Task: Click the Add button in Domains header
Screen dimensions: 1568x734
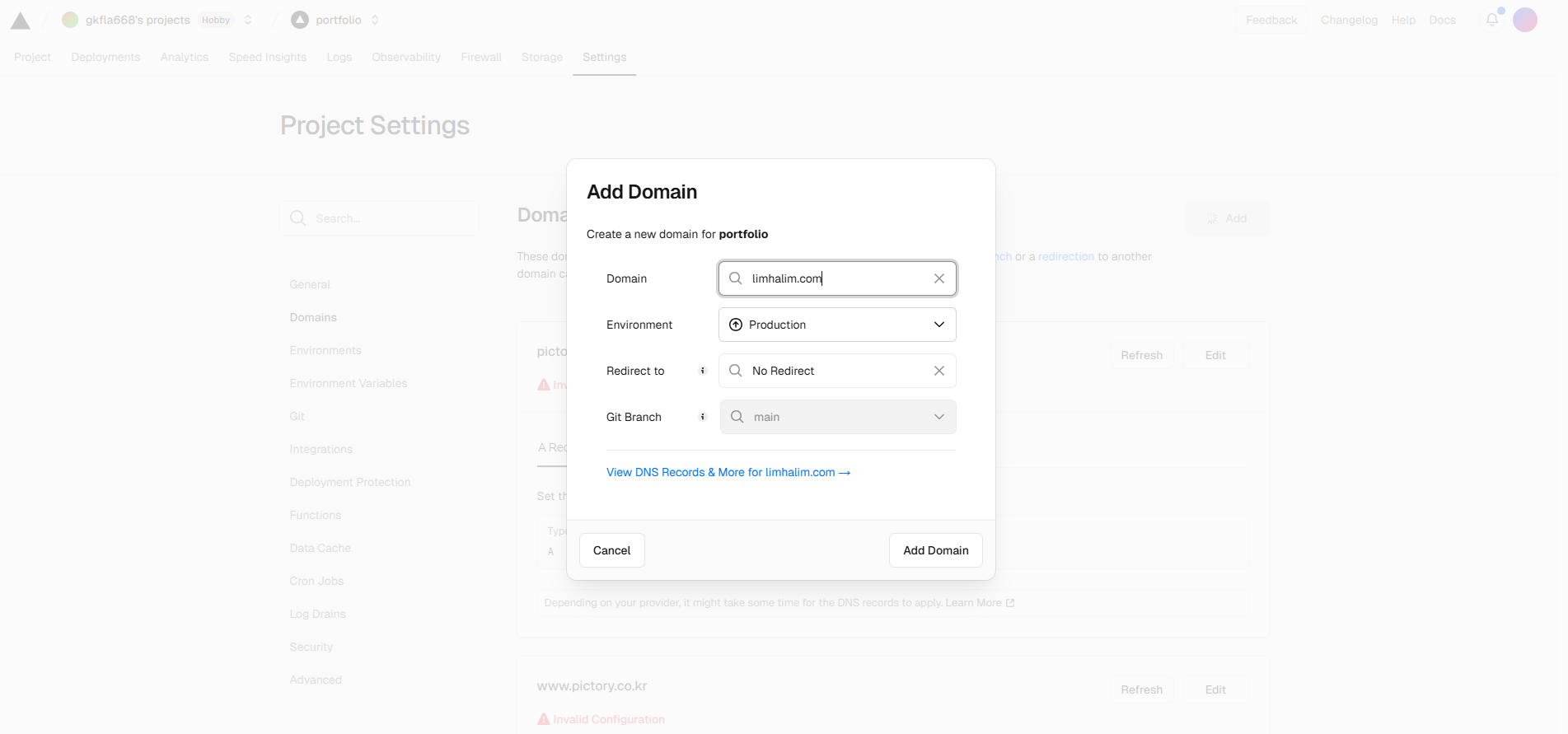Action: click(1227, 218)
